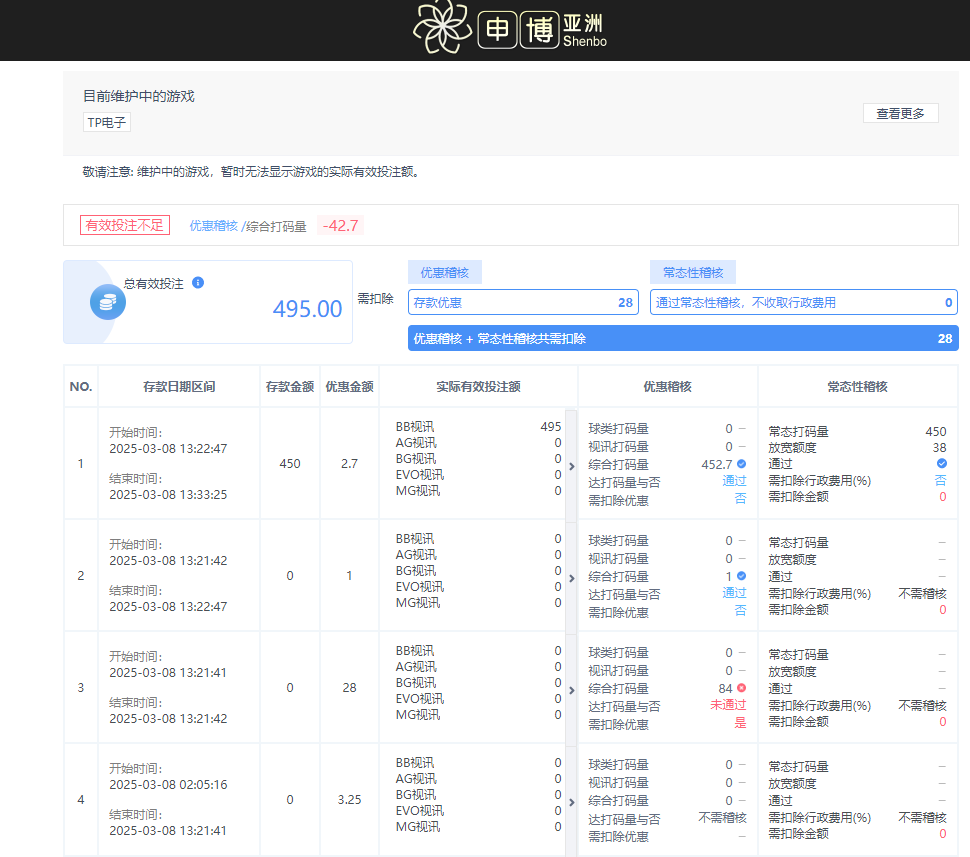Open the info icon beside 总有效投注
Image resolution: width=970 pixels, height=857 pixels.
click(x=197, y=282)
